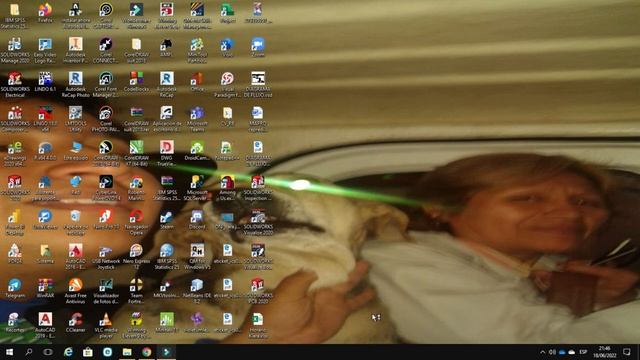Open the CodeBlocks desktop shortcut
This screenshot has width=640, height=360.
pos(136,82)
